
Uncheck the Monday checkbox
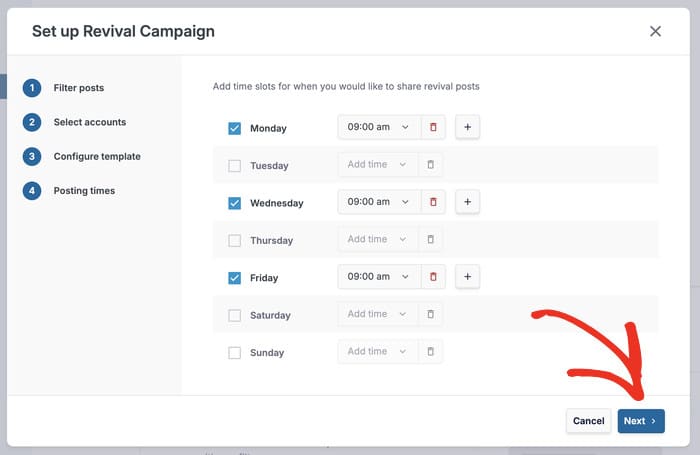click(235, 128)
